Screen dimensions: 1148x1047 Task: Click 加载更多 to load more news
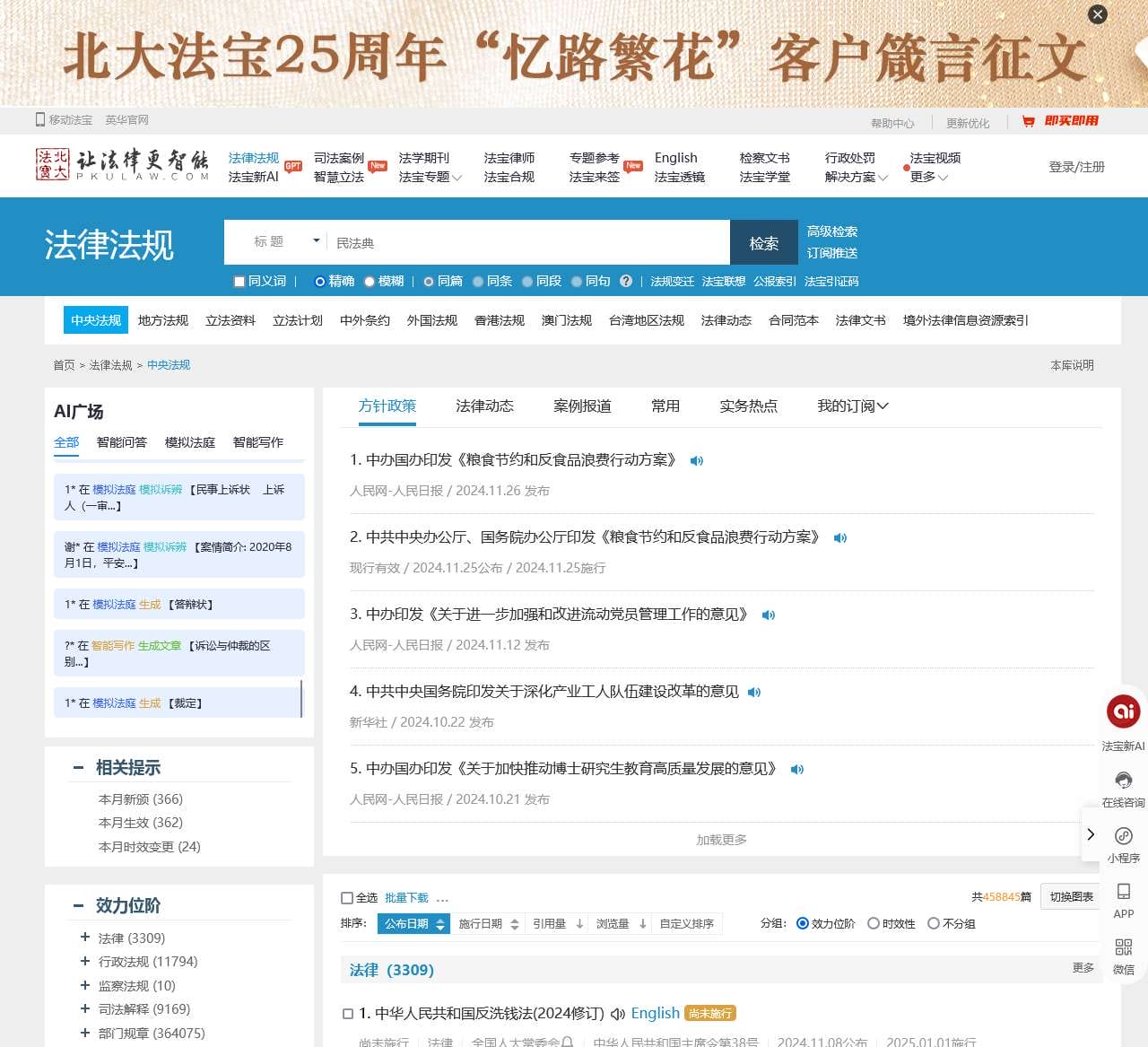click(722, 840)
